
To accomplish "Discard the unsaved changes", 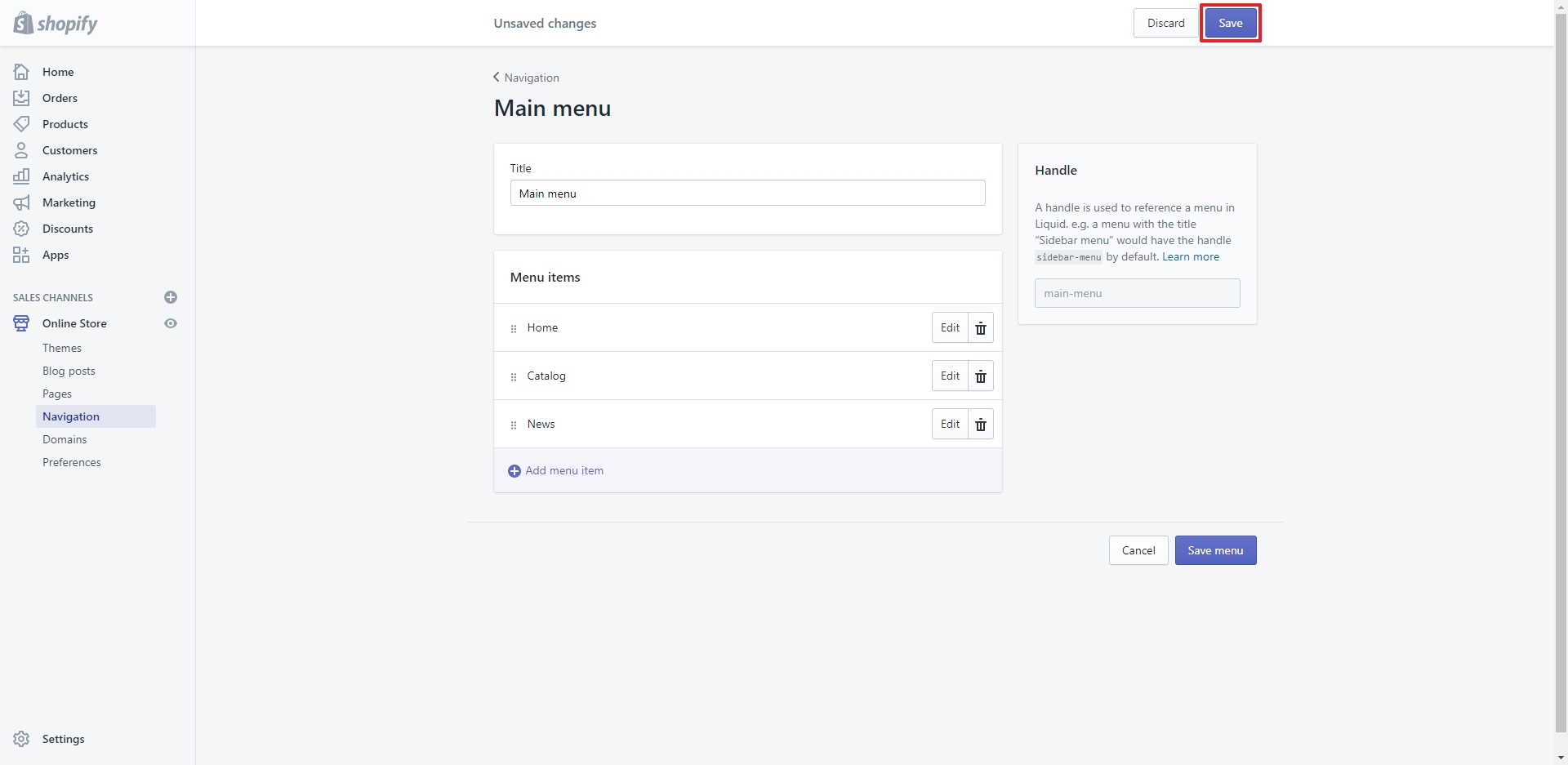I will click(x=1165, y=23).
